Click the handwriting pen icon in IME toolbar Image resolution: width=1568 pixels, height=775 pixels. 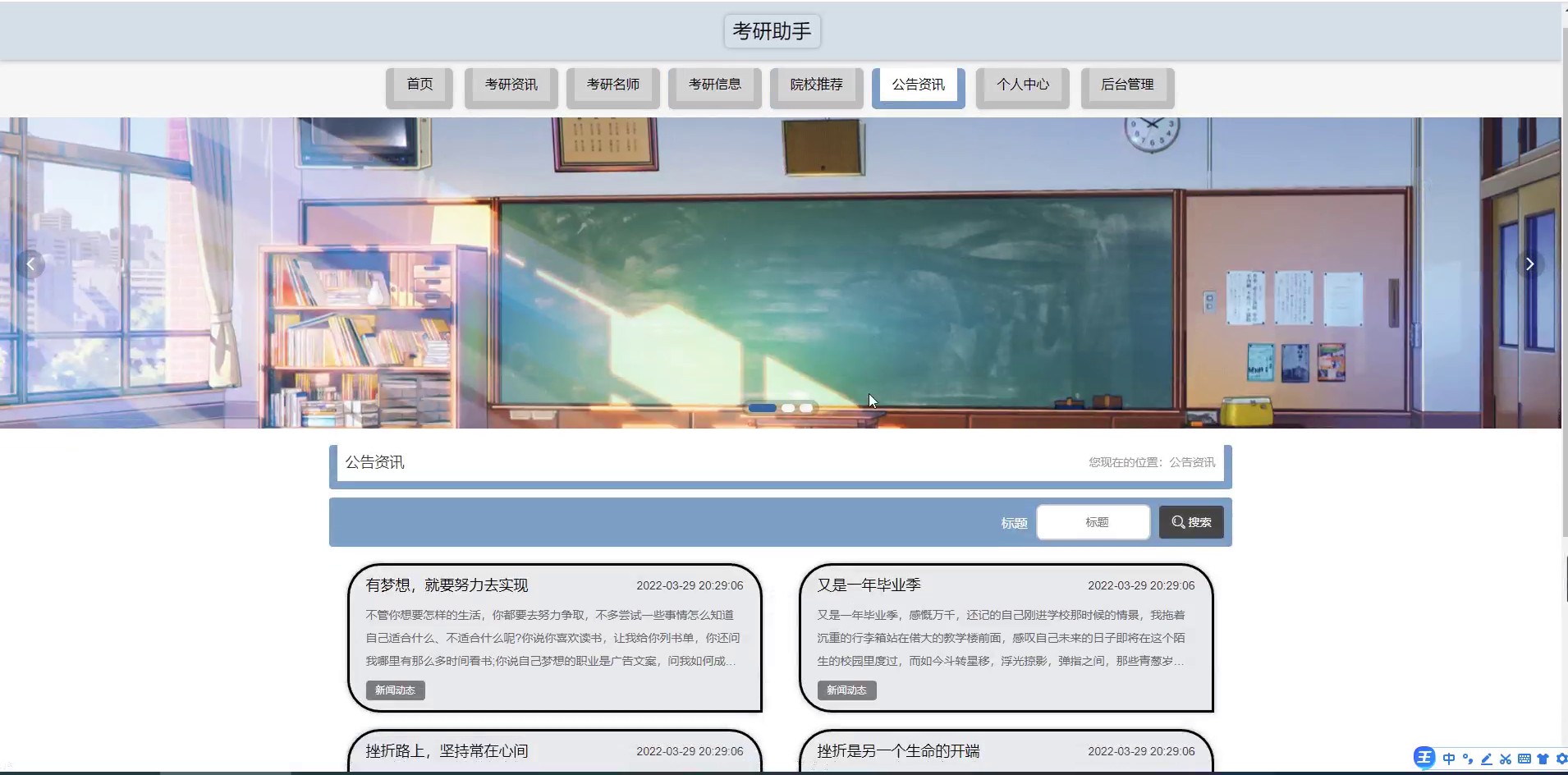tap(1486, 759)
